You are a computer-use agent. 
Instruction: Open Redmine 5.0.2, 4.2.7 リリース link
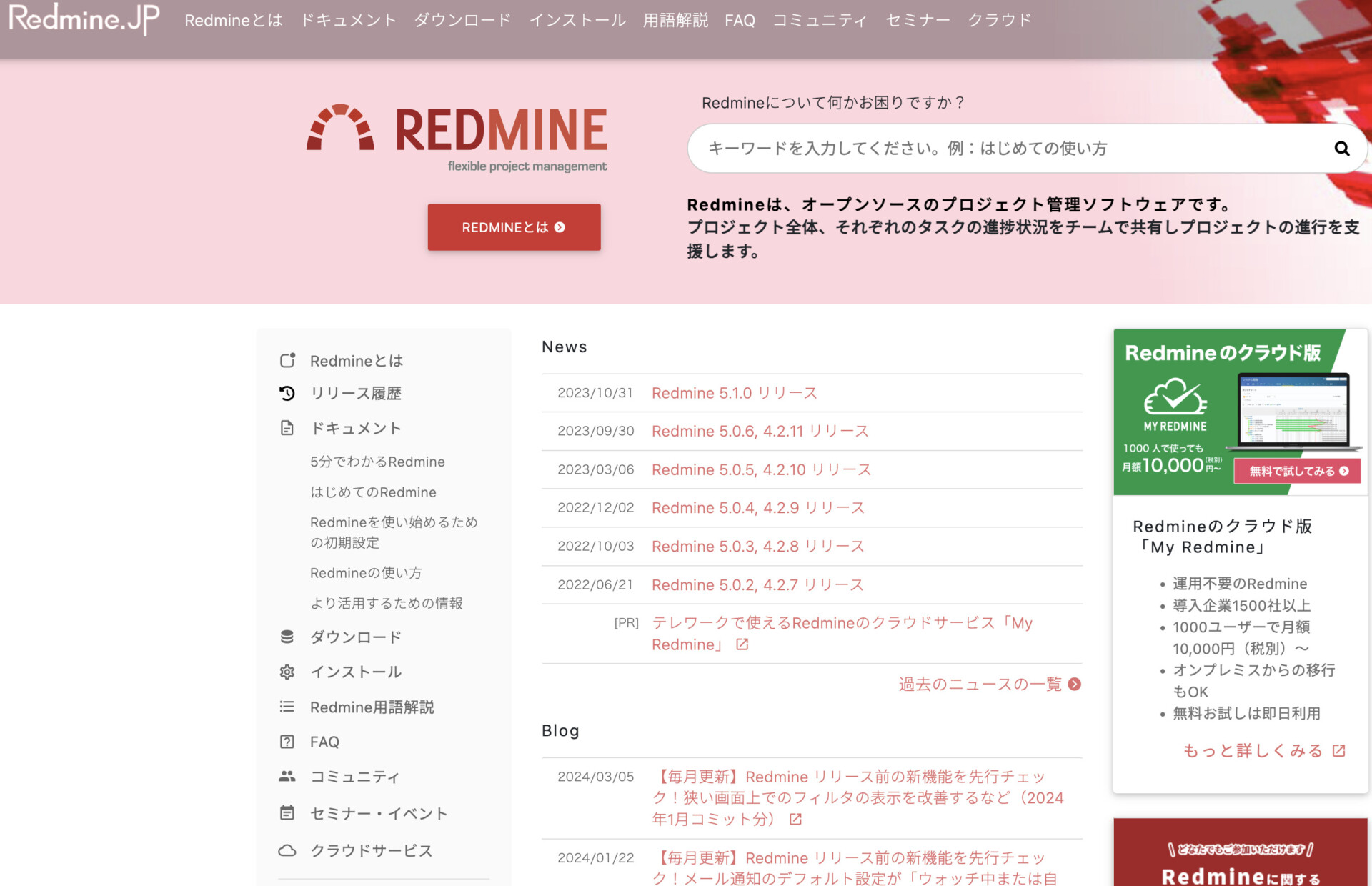[757, 584]
